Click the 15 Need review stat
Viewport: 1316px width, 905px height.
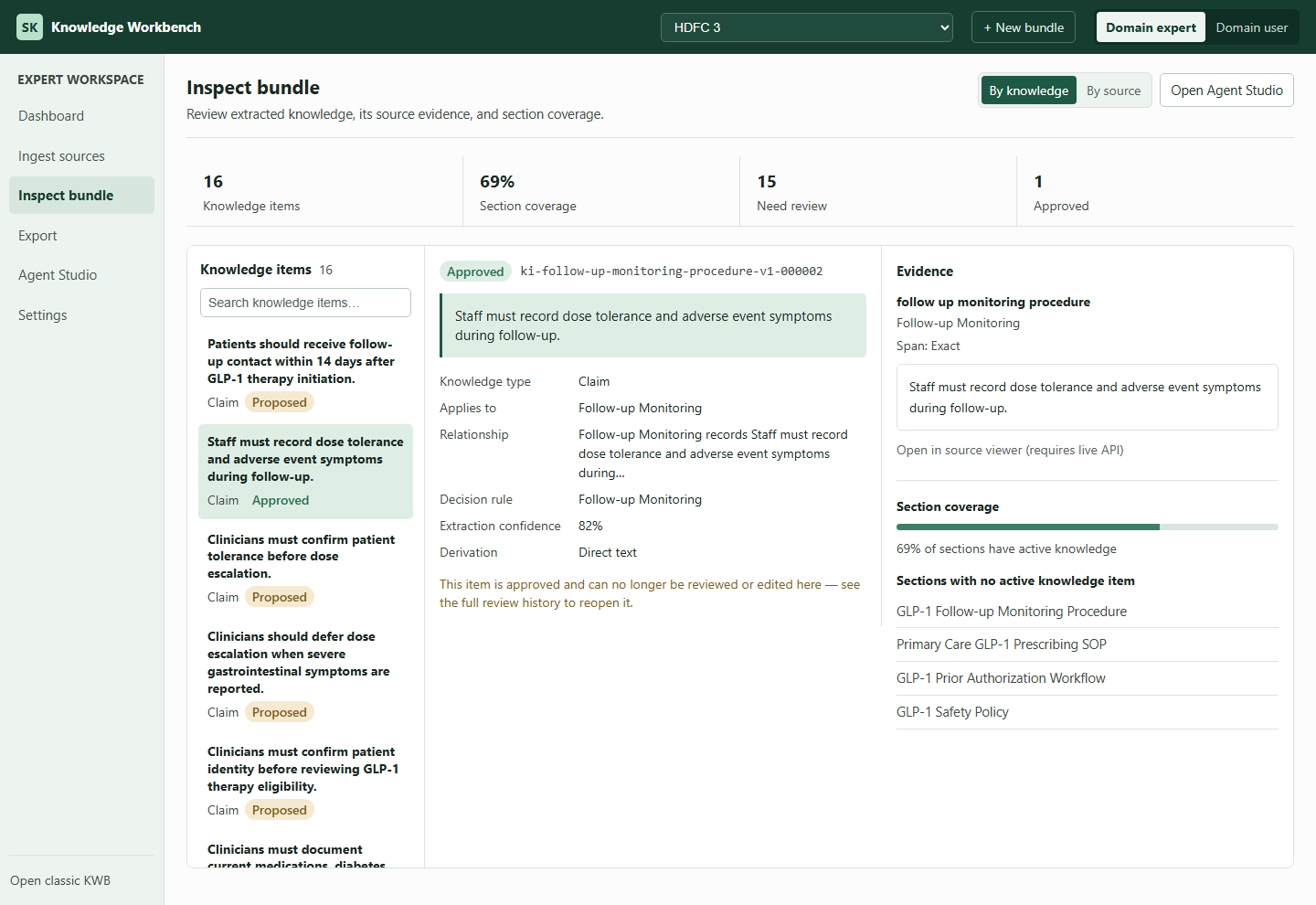click(878, 191)
